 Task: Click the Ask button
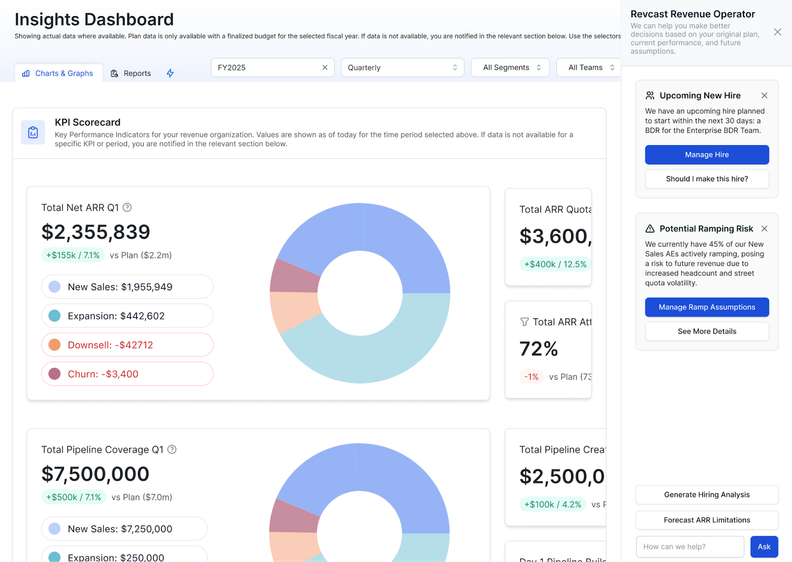(764, 546)
